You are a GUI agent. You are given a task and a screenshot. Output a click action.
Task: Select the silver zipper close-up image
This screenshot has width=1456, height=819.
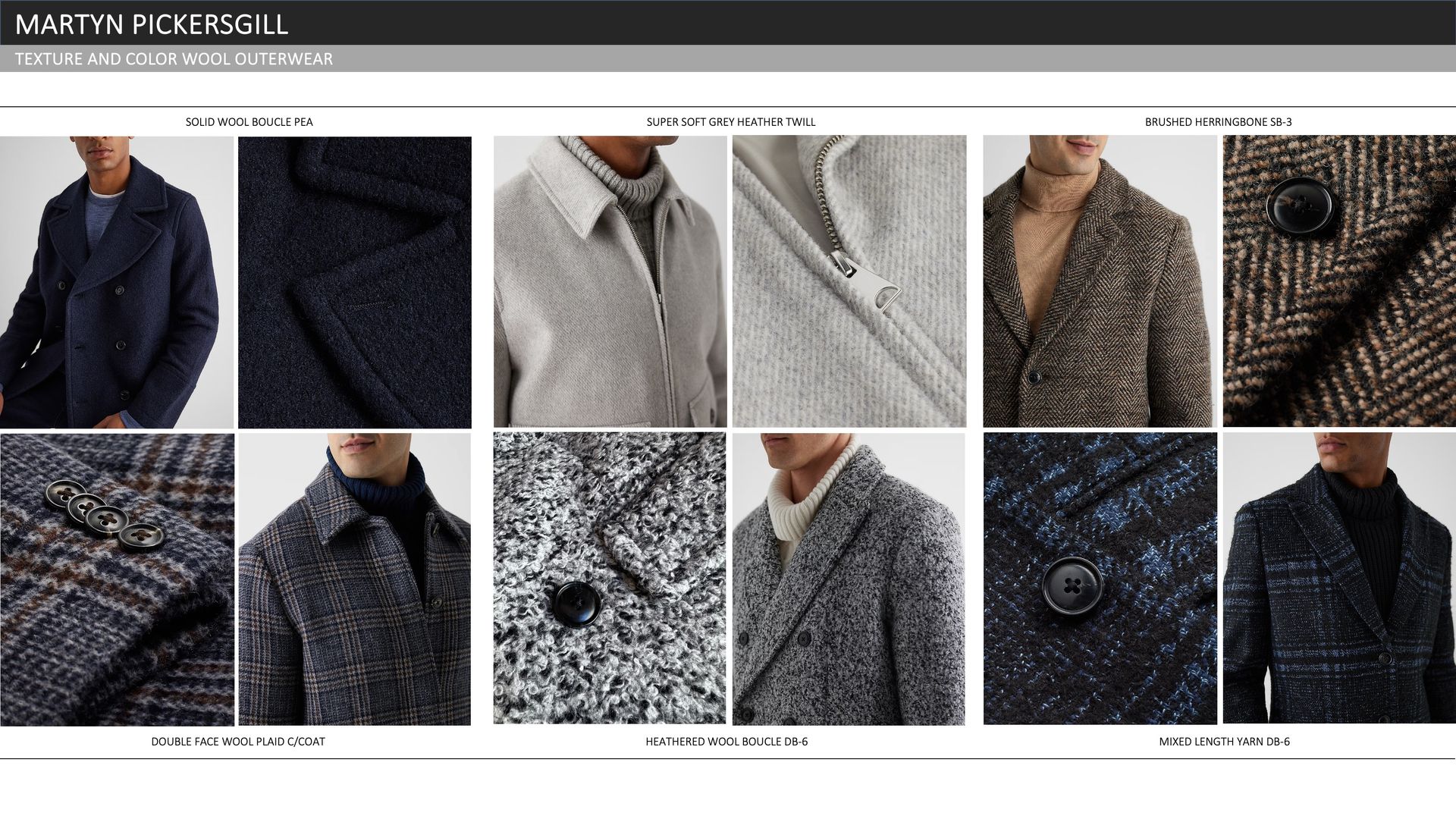tap(849, 281)
